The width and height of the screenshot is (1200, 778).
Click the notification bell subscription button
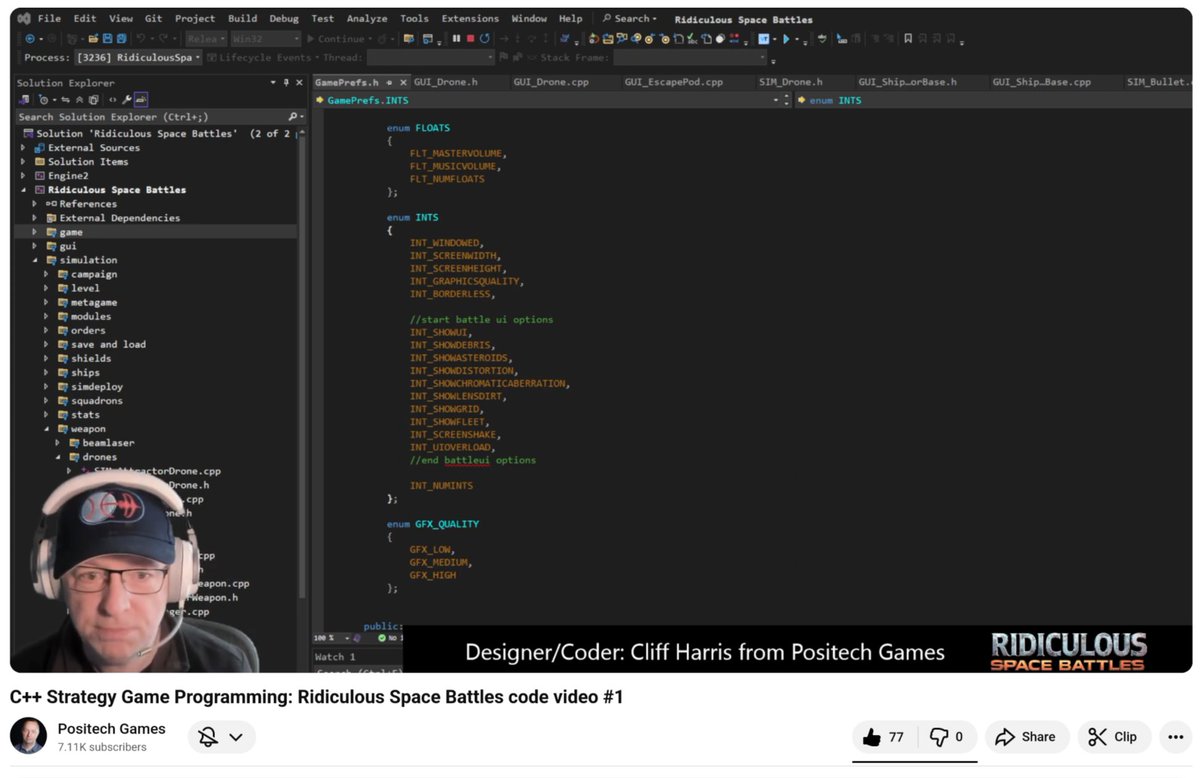pos(221,737)
